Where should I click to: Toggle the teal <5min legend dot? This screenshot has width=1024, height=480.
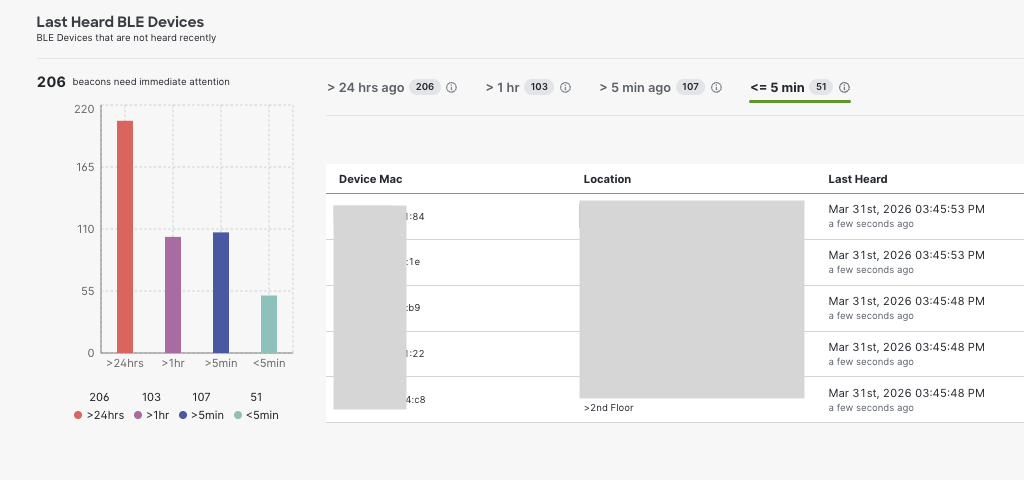pyautogui.click(x=238, y=415)
